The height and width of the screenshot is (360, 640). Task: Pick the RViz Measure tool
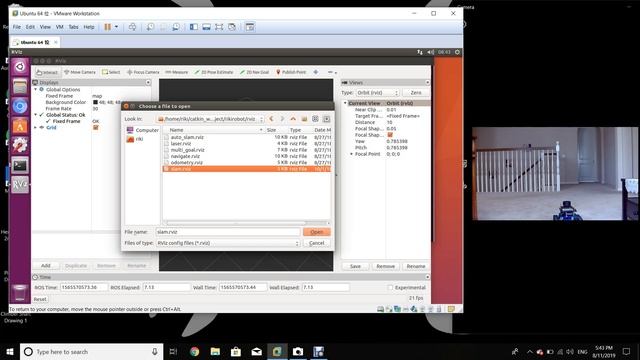pyautogui.click(x=177, y=72)
